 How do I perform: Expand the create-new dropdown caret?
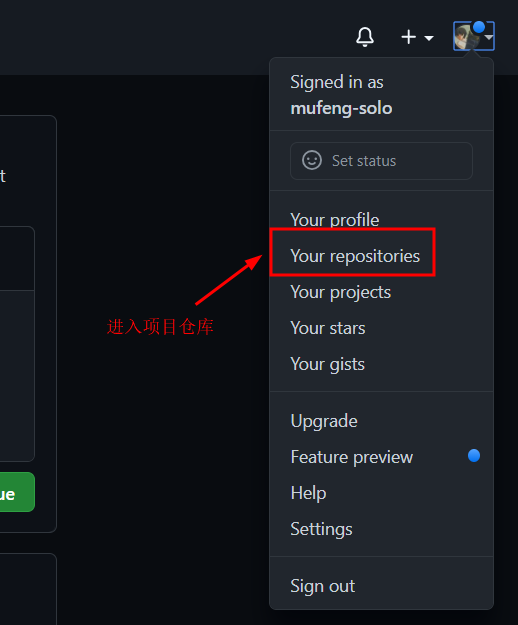[x=429, y=38]
